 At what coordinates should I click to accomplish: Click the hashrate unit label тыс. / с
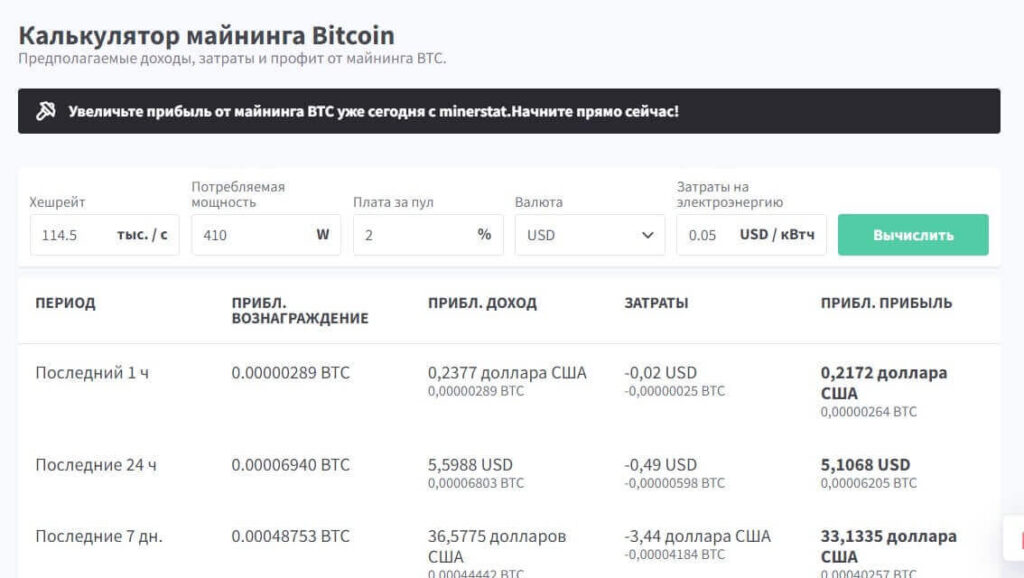[x=142, y=236]
